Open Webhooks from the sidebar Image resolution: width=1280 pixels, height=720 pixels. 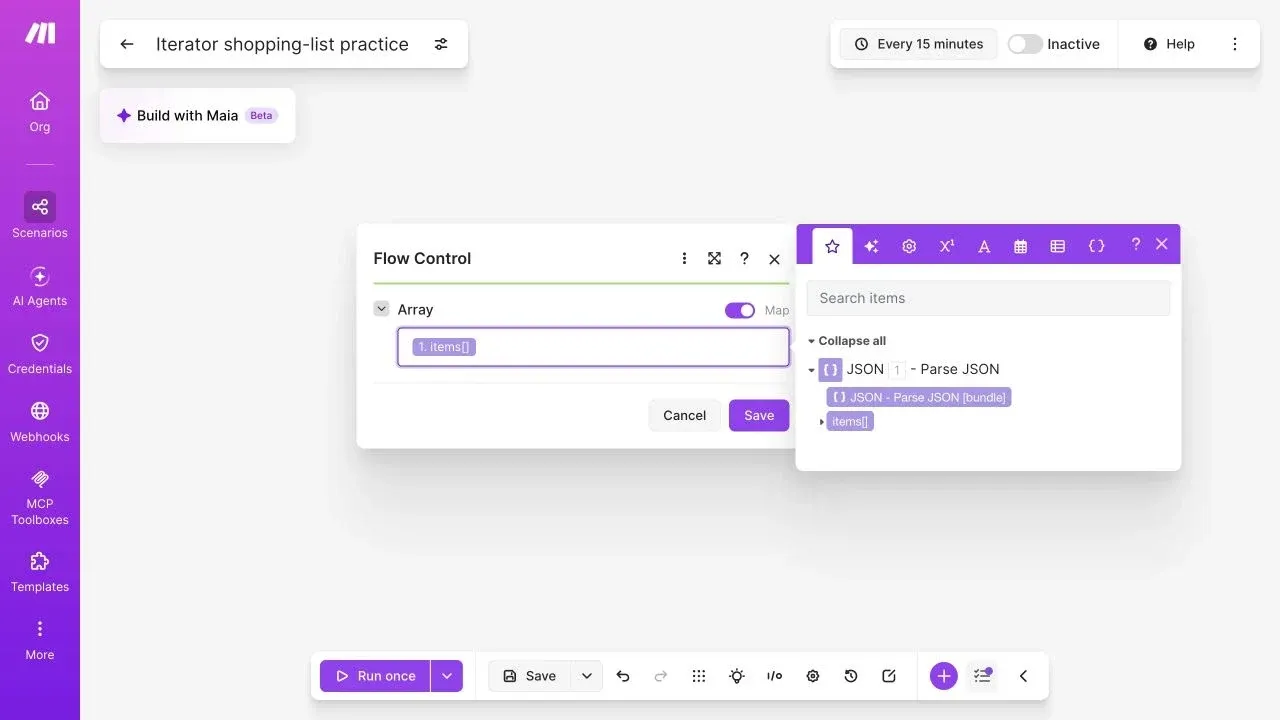tap(40, 422)
